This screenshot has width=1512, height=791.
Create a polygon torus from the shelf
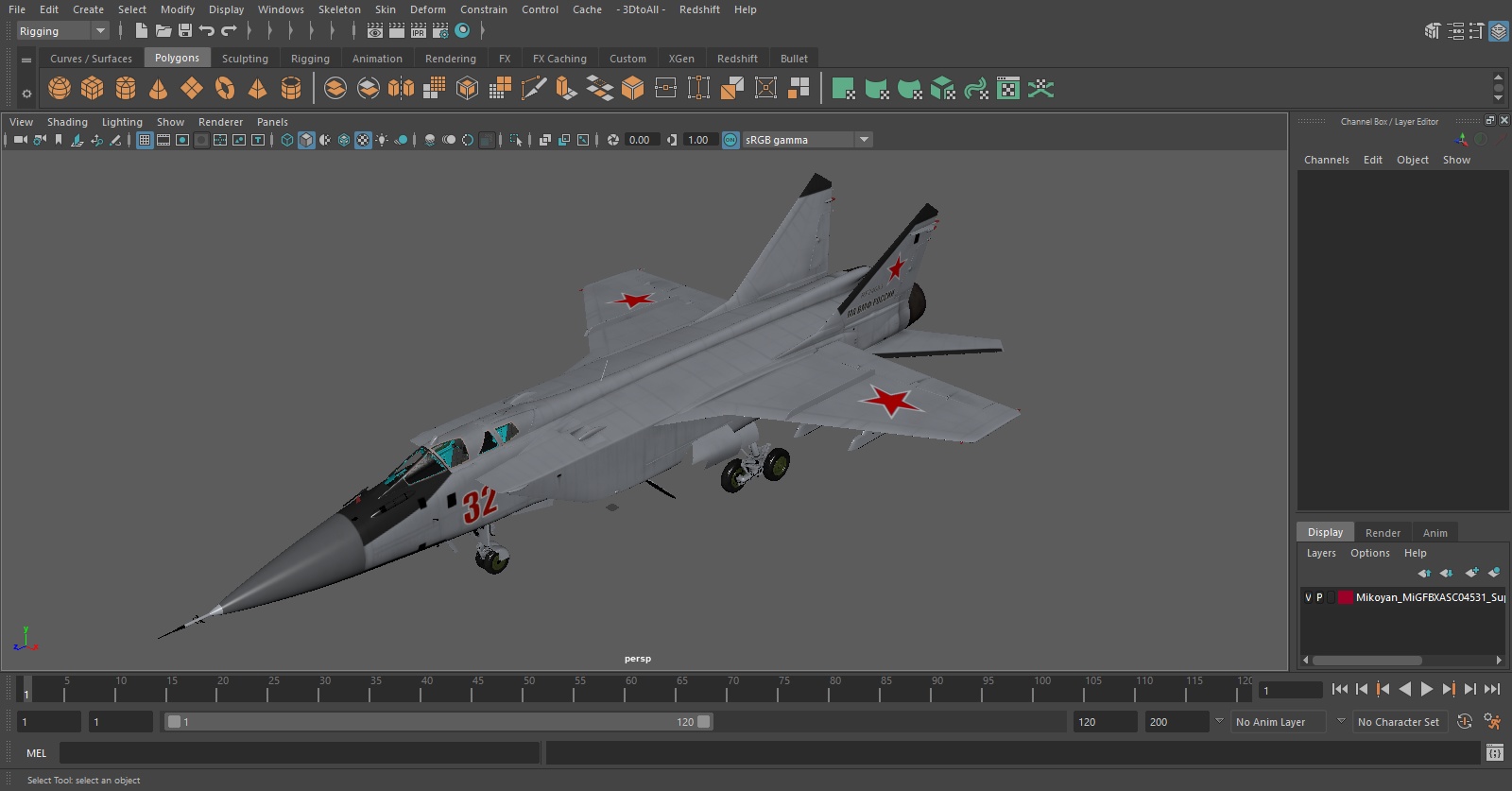225,89
